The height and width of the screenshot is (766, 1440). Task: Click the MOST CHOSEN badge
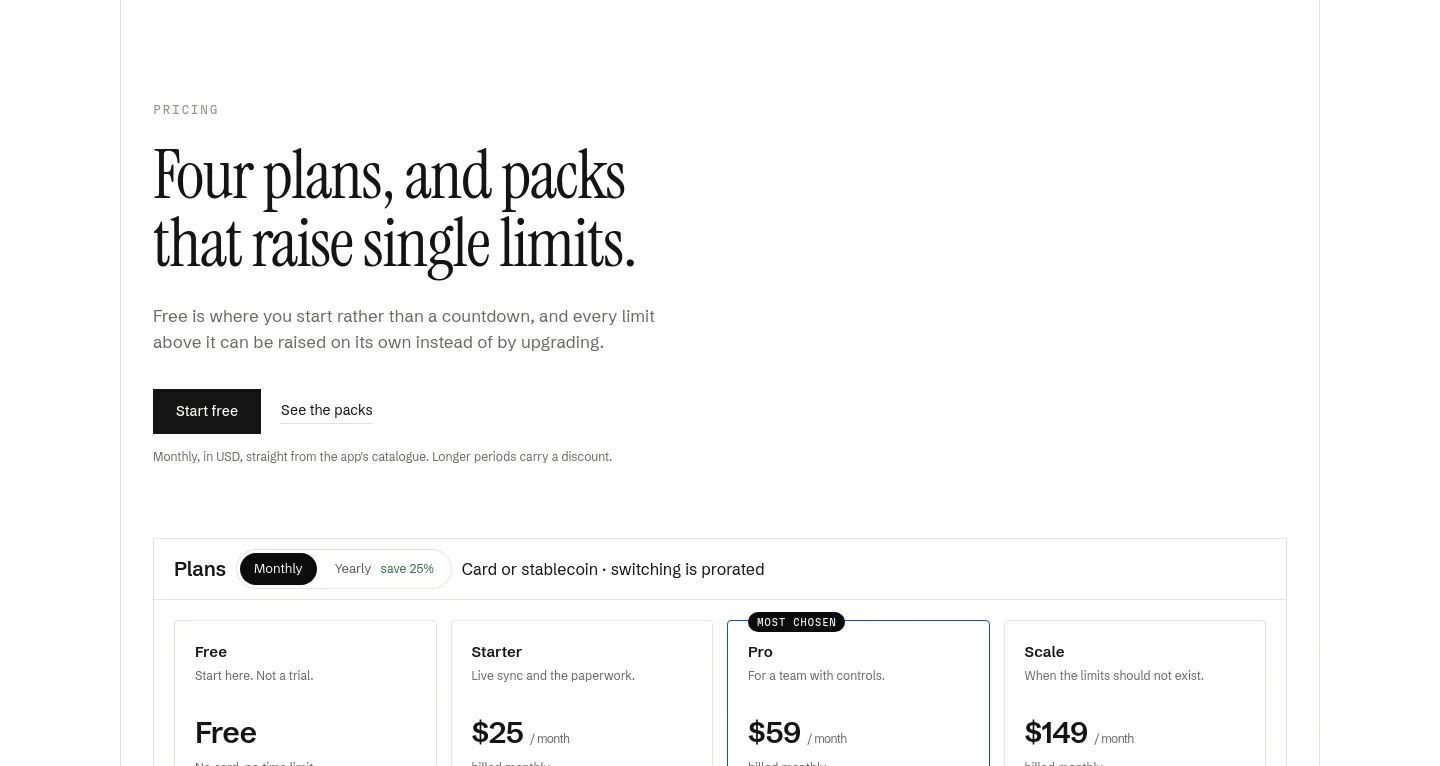[796, 622]
